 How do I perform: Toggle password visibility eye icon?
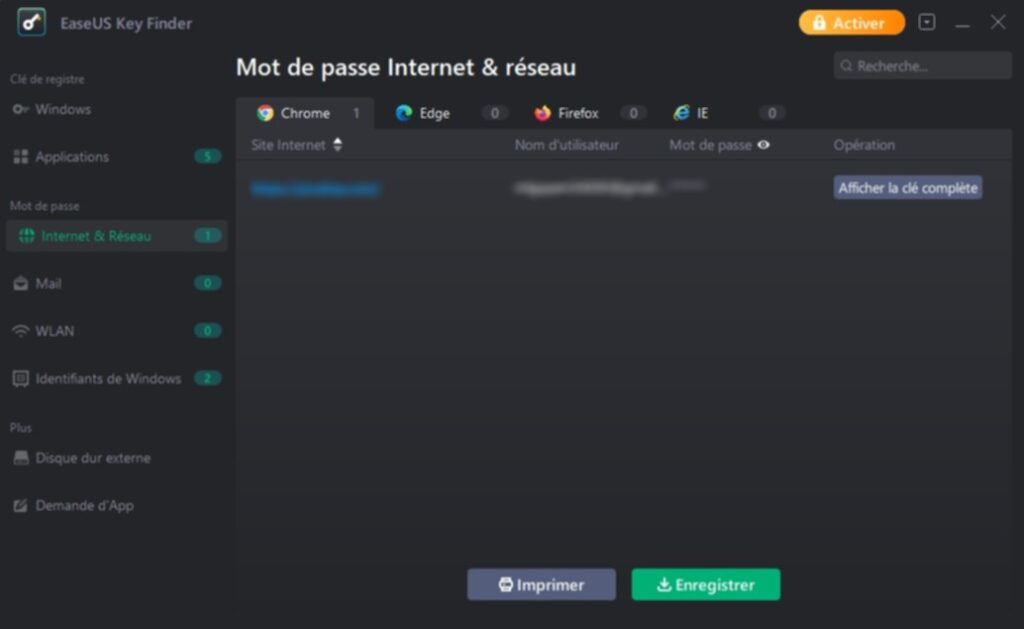tap(763, 145)
